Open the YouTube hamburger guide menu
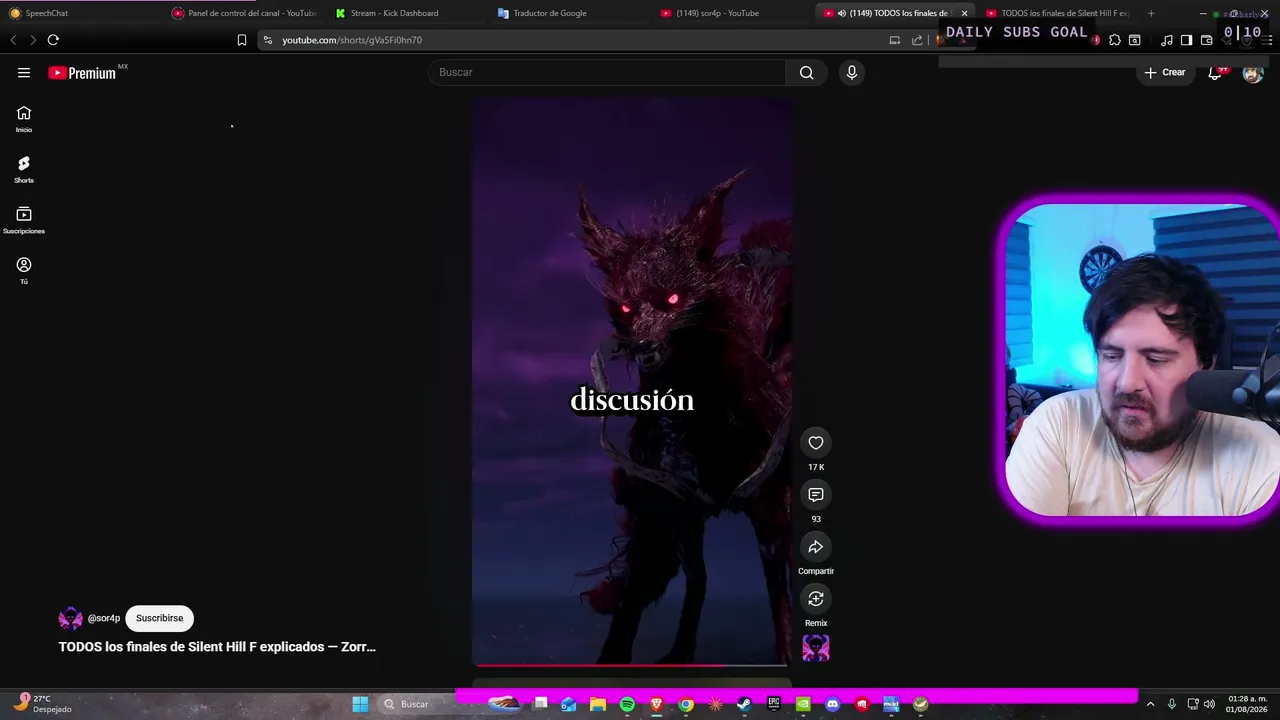The height and width of the screenshot is (720, 1280). coord(24,72)
